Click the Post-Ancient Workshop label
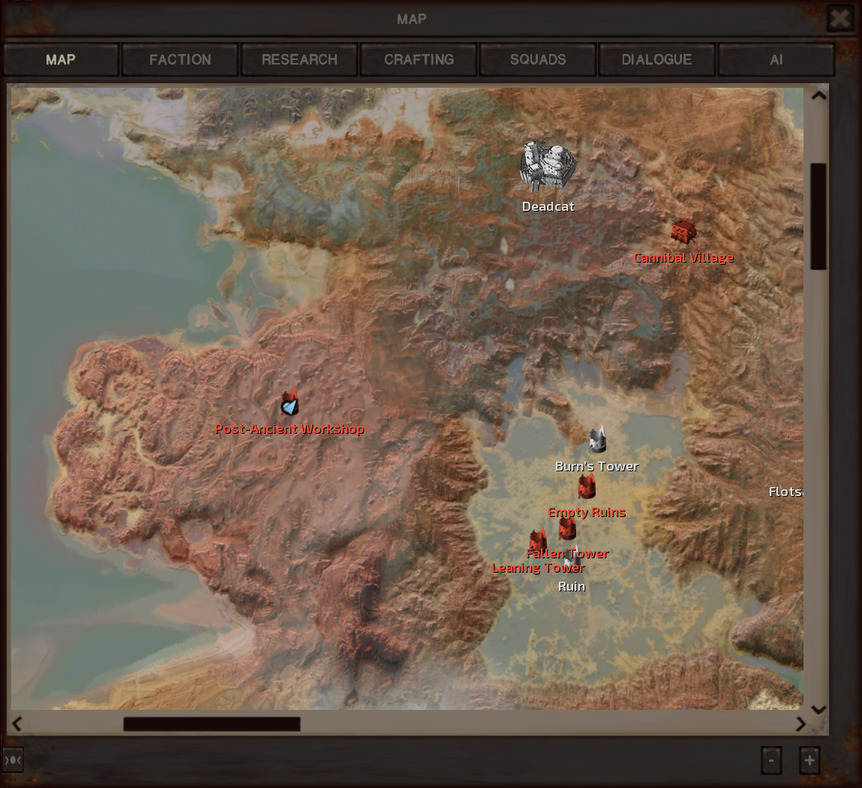Viewport: 862px width, 788px height. pos(289,429)
